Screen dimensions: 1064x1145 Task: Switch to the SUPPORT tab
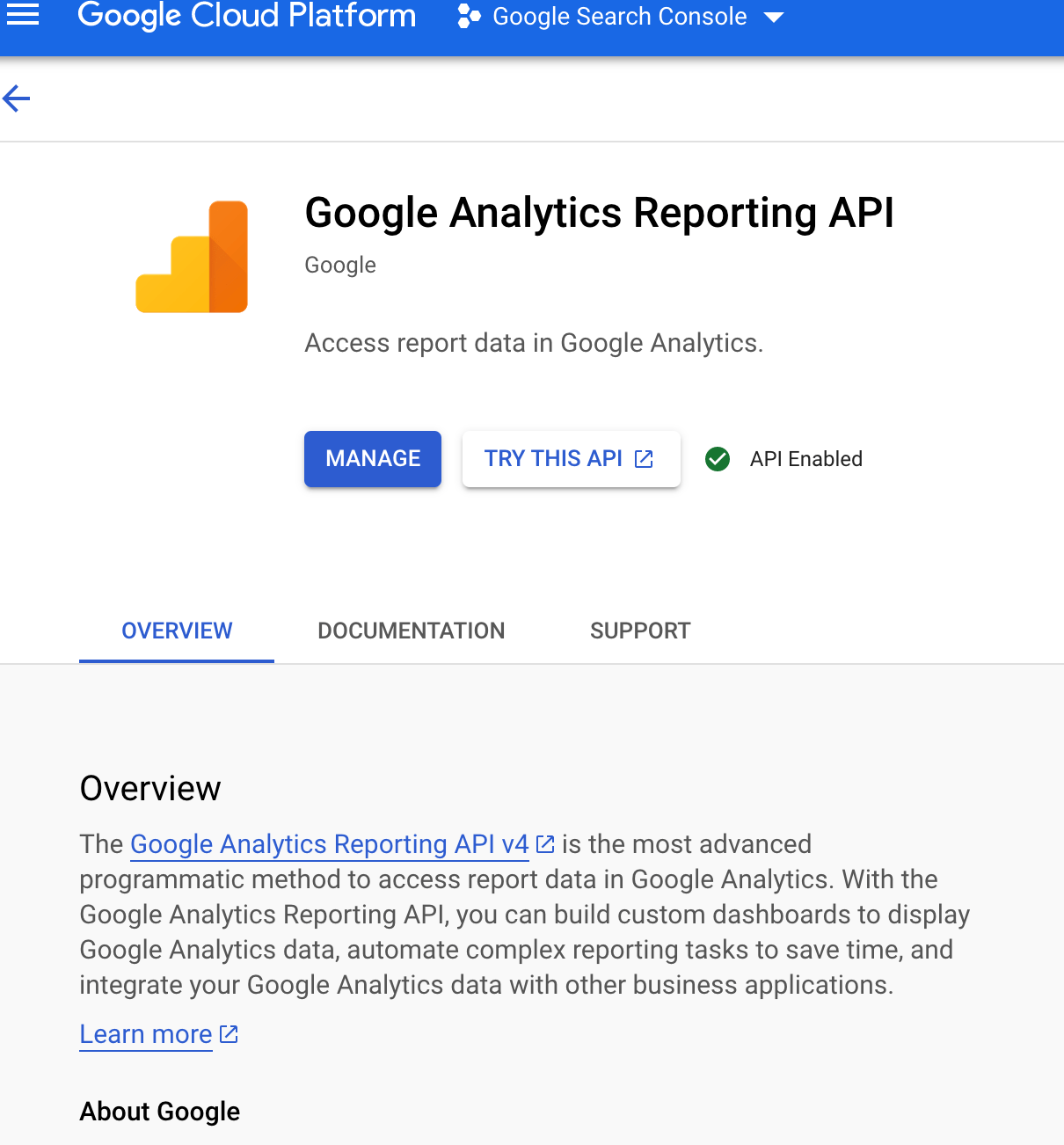pyautogui.click(x=640, y=631)
